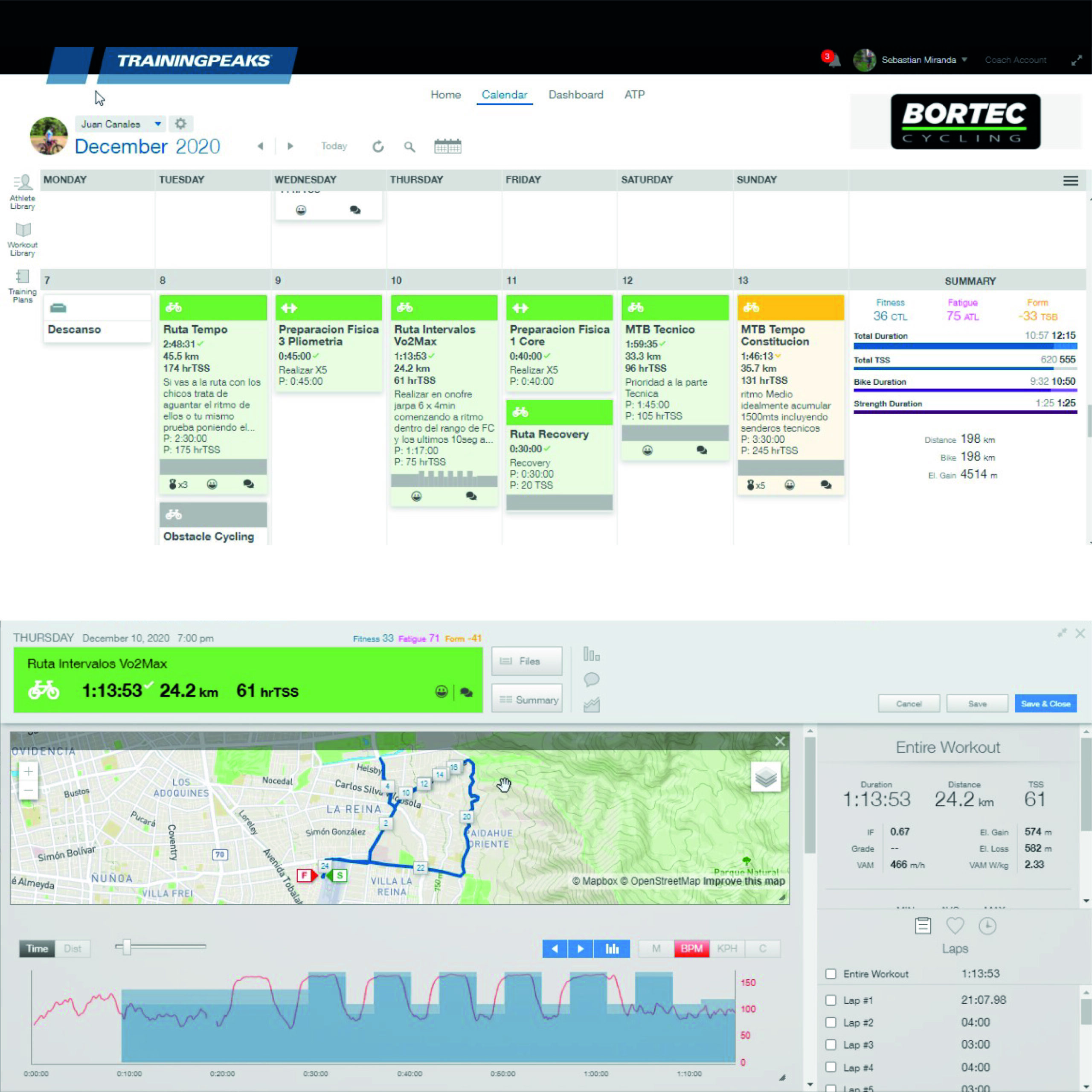Click the bar chart view button on graph toolbar
This screenshot has width=1092, height=1092.
[612, 948]
